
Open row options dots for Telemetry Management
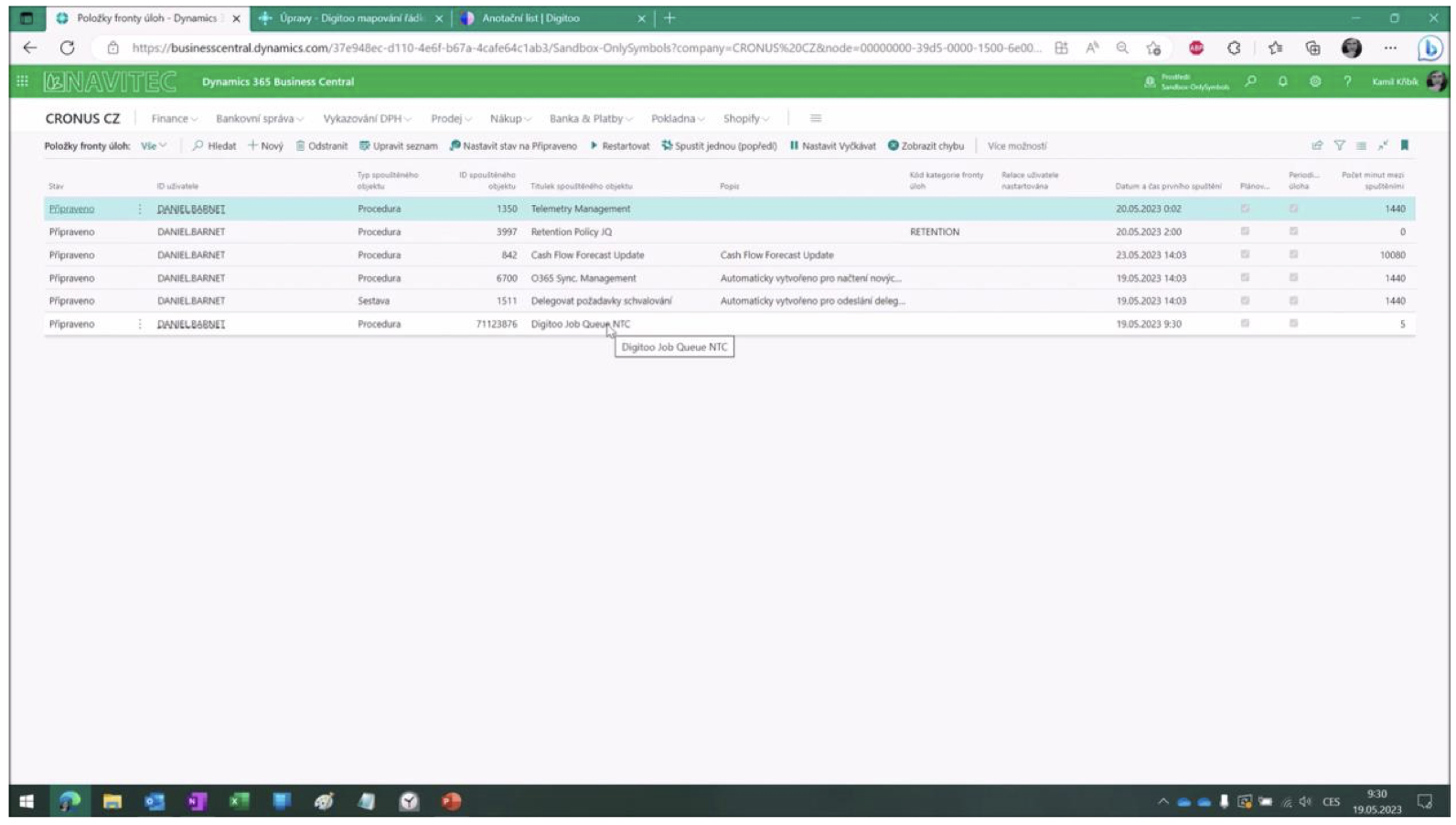click(x=140, y=209)
